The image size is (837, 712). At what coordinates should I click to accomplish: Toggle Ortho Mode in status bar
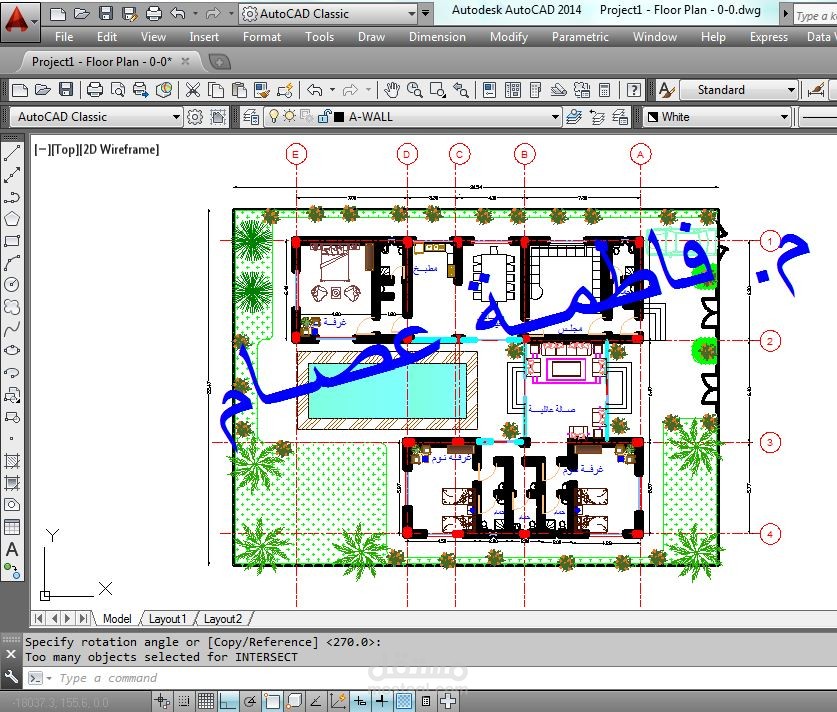tap(228, 701)
